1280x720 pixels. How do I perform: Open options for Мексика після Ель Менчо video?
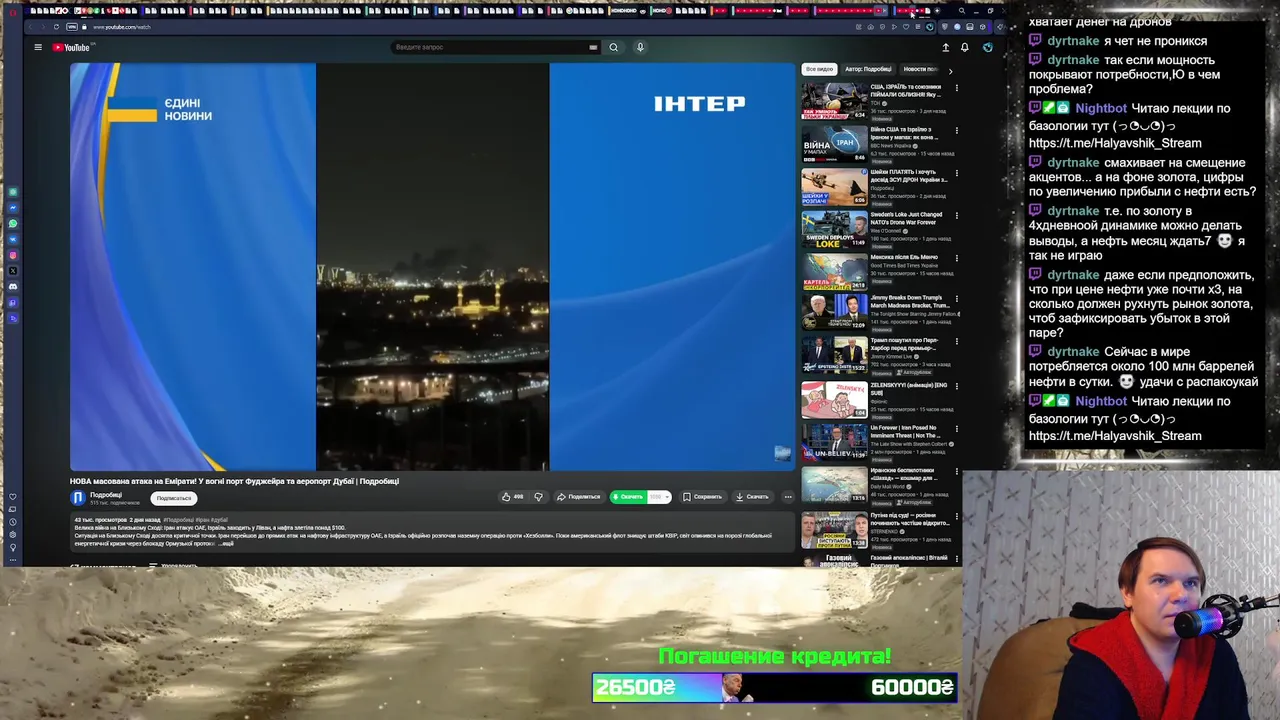pos(956,258)
